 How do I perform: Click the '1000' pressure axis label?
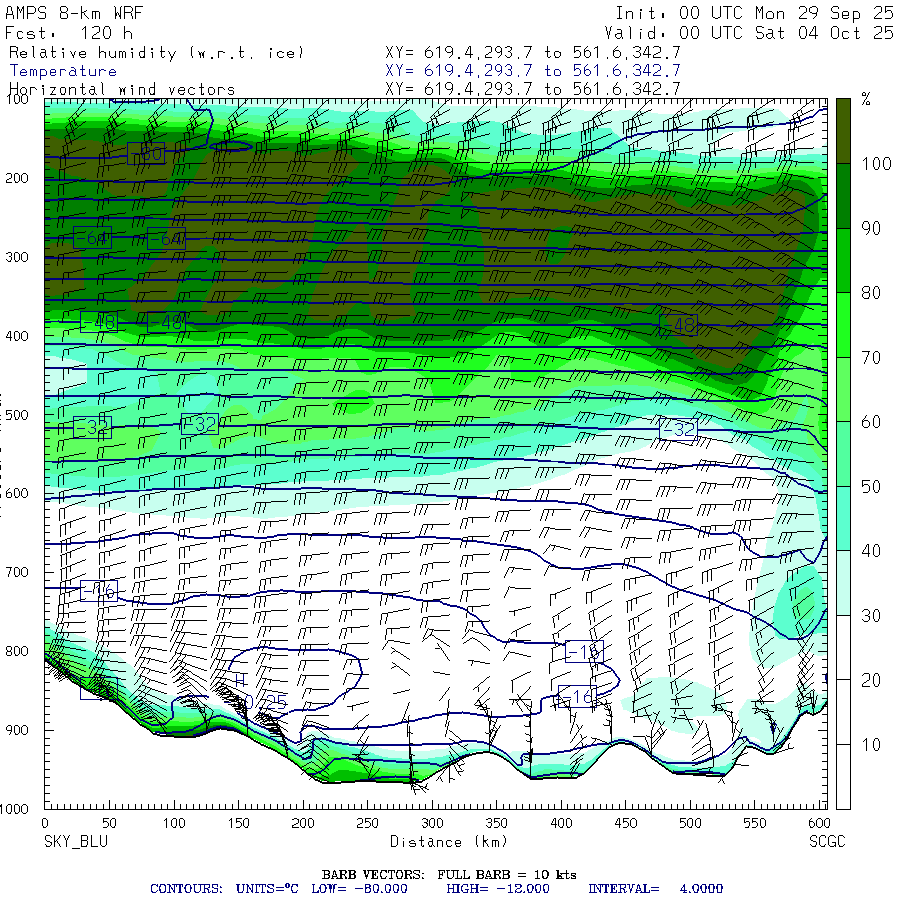(x=15, y=809)
